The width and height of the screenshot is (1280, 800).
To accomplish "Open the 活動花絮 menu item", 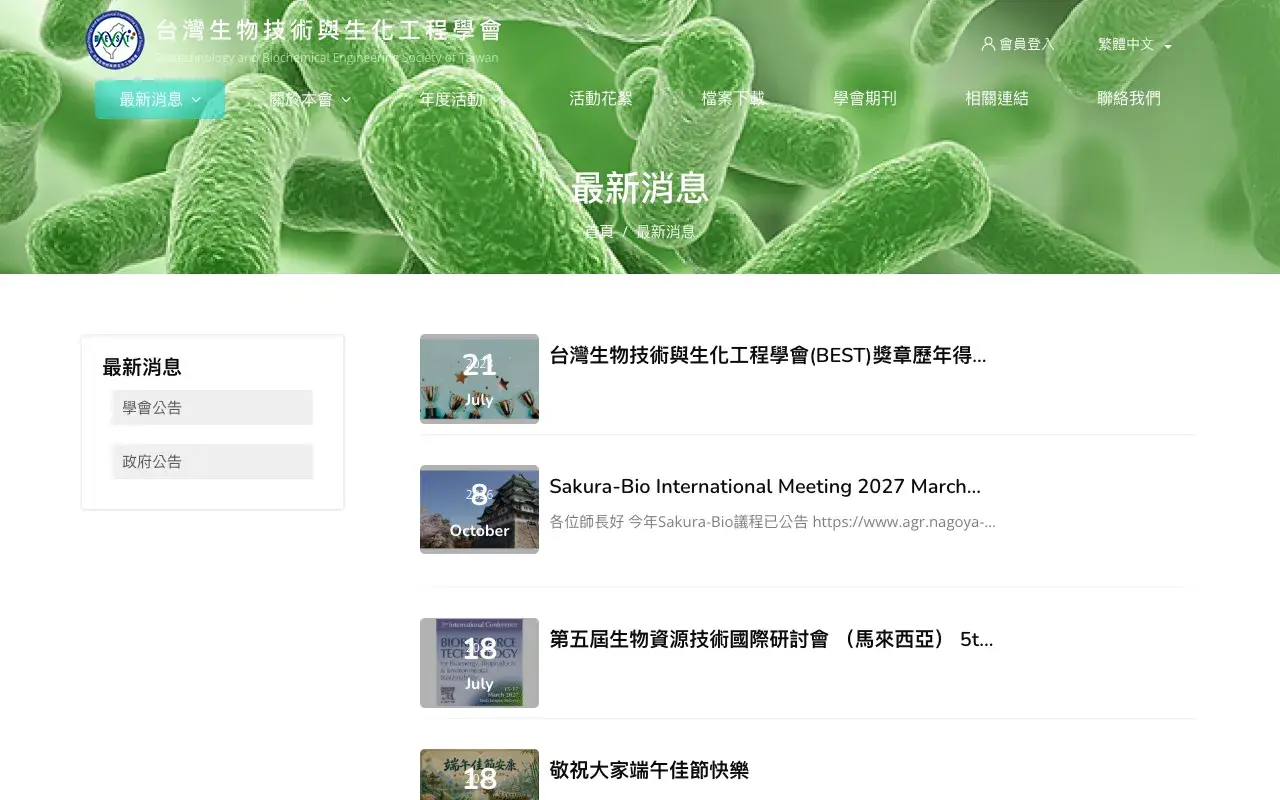I will tap(601, 99).
